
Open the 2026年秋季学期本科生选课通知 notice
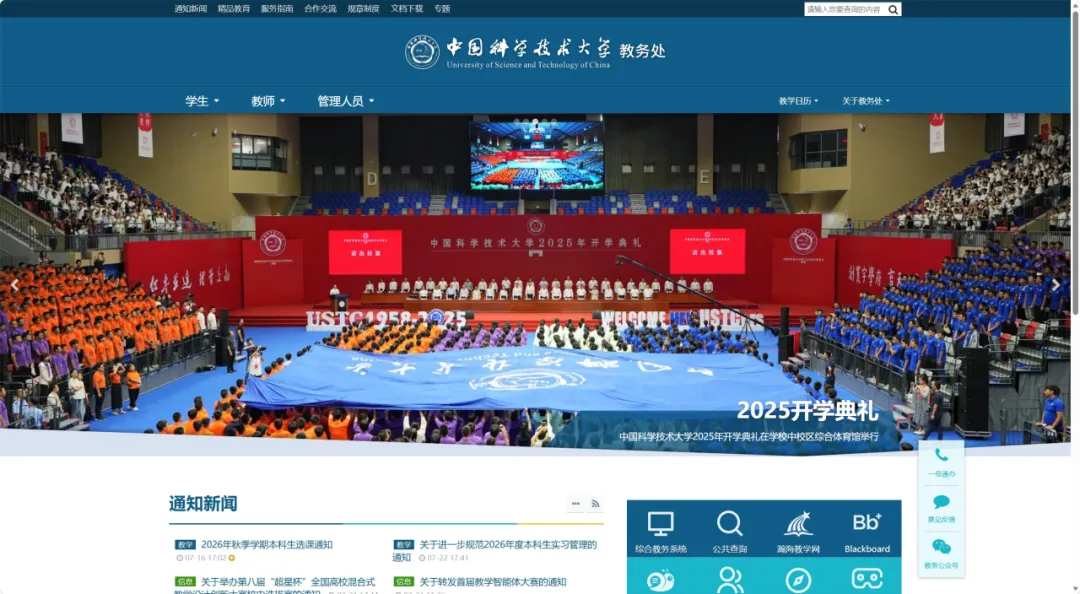pos(267,544)
